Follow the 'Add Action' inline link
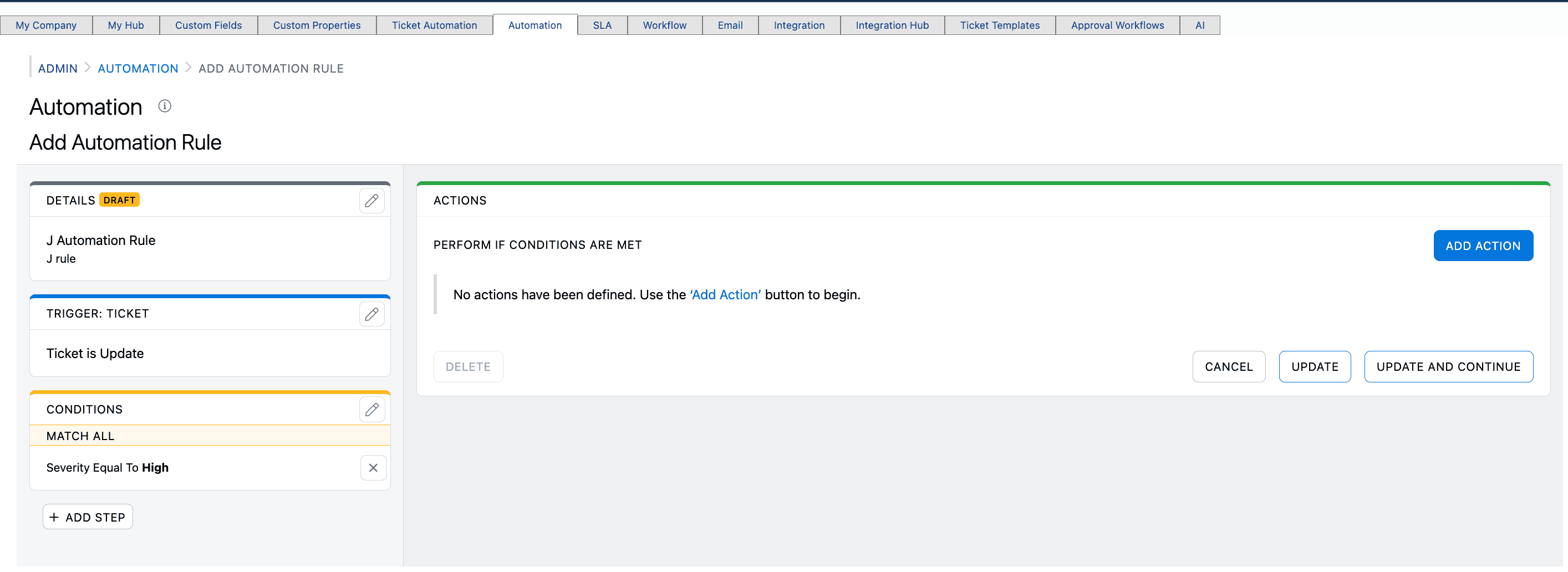1568x572 pixels. click(725, 295)
